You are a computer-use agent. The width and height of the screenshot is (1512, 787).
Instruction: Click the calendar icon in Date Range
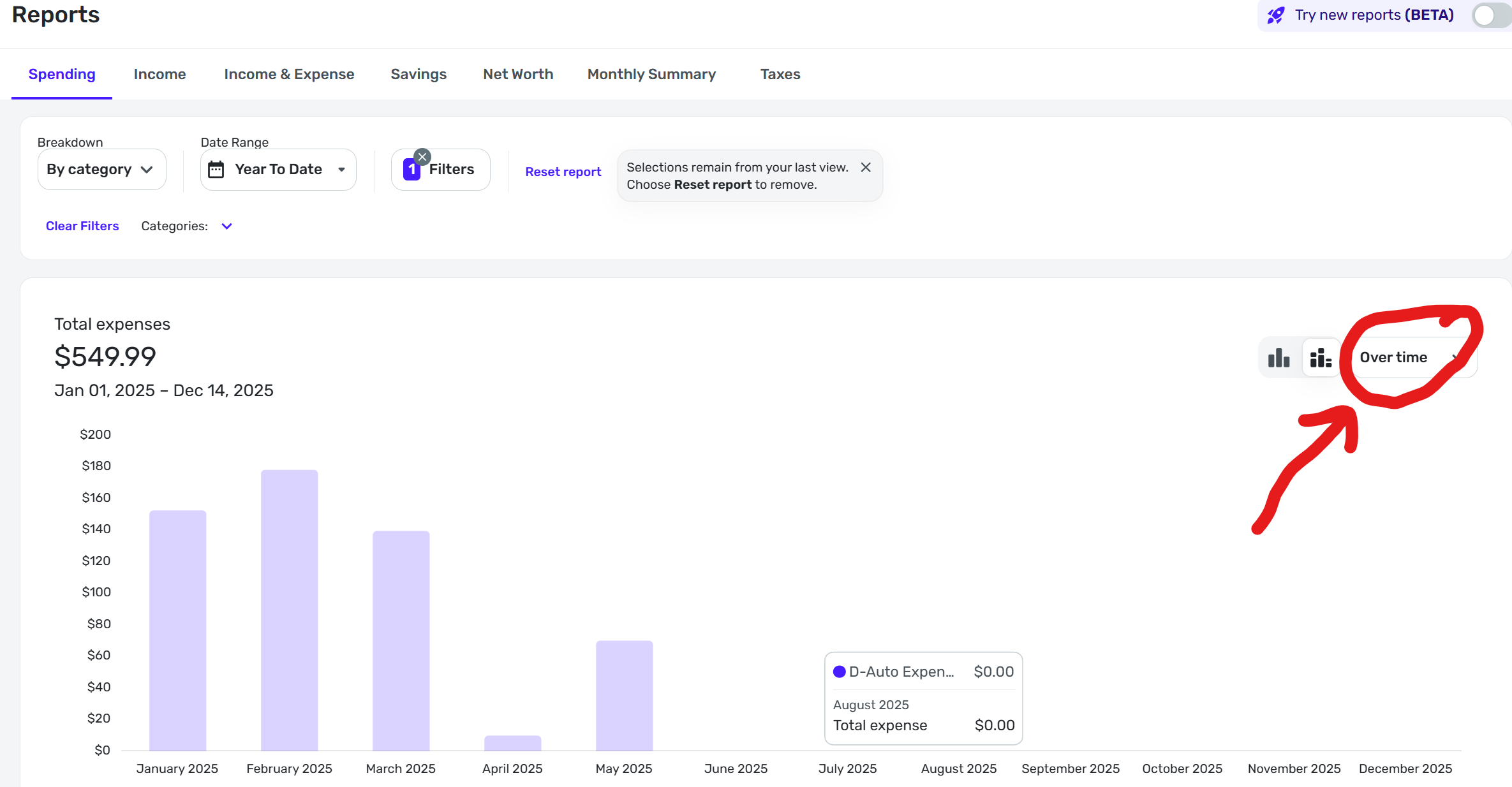[x=216, y=170]
